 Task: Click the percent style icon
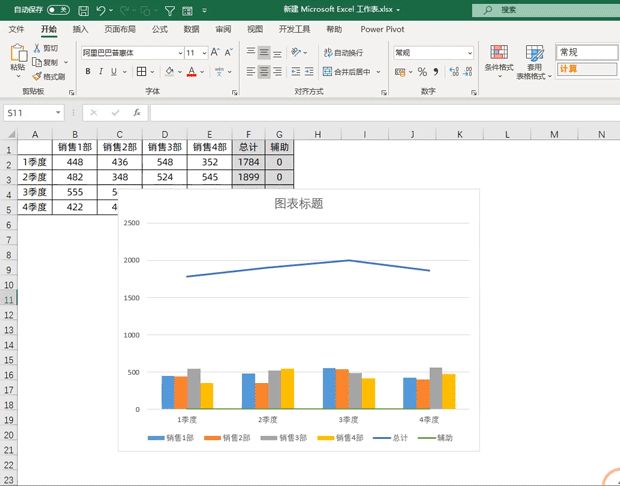[x=422, y=72]
